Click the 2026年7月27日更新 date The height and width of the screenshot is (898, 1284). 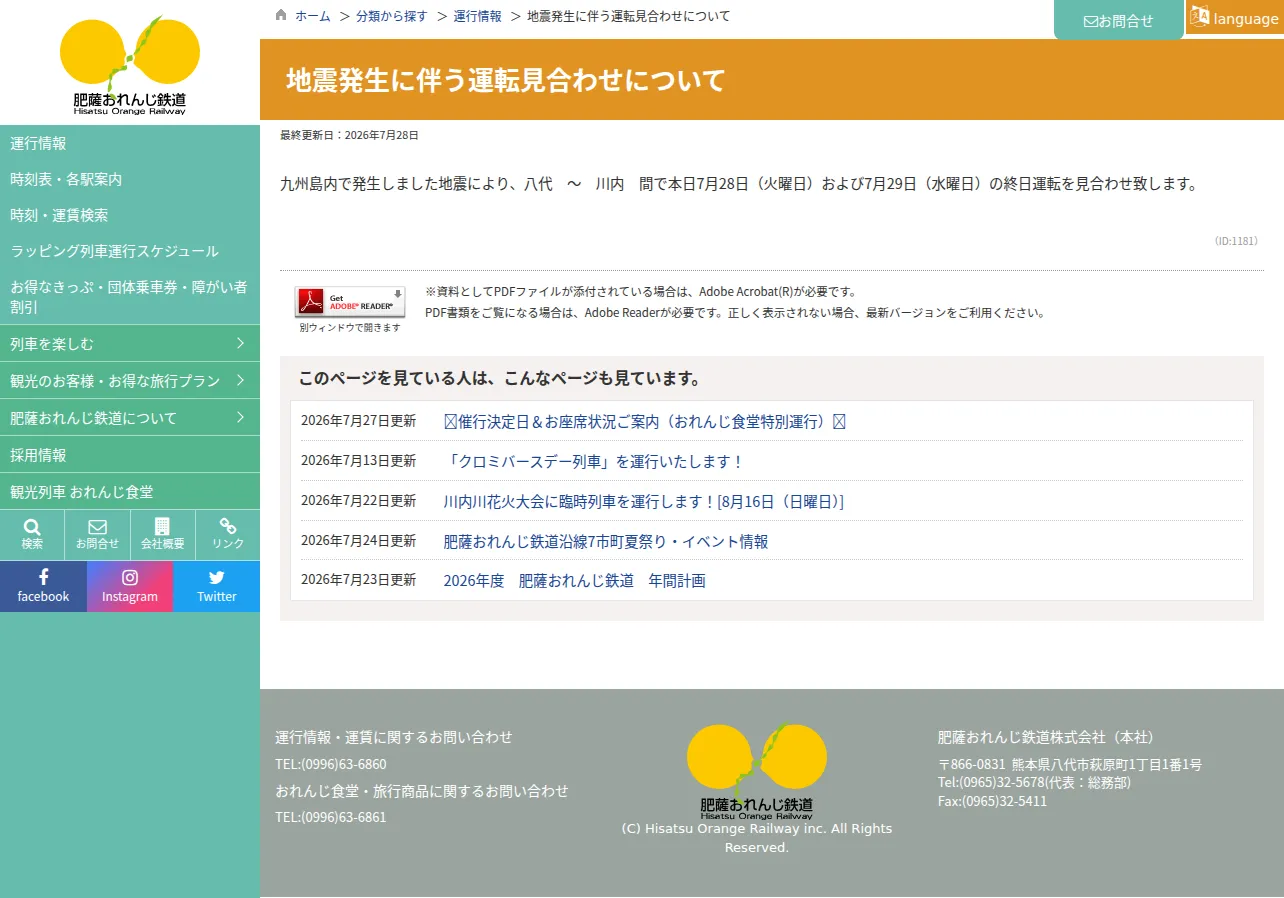pos(358,421)
